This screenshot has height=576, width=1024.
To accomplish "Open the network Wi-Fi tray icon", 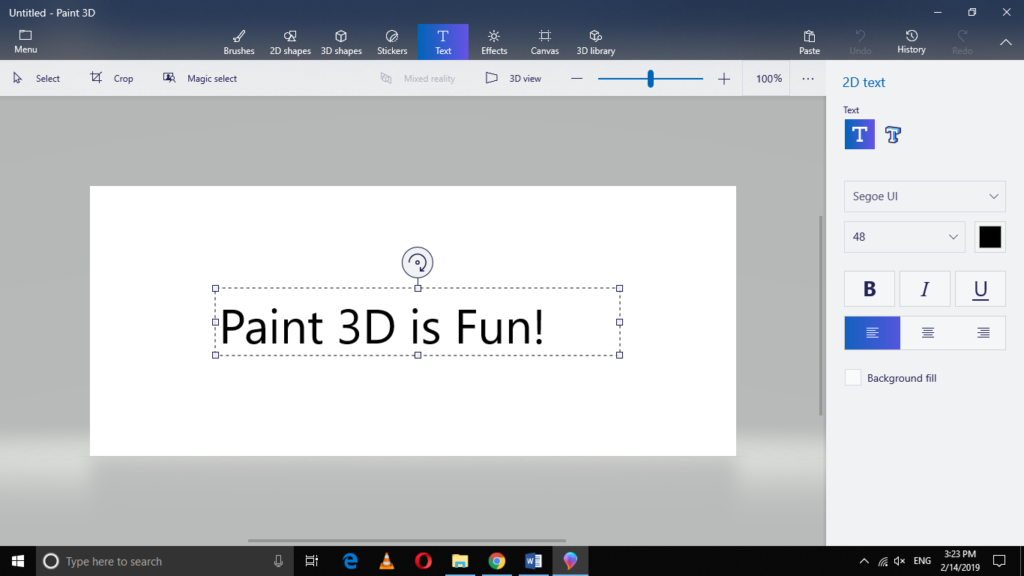I will [x=883, y=561].
